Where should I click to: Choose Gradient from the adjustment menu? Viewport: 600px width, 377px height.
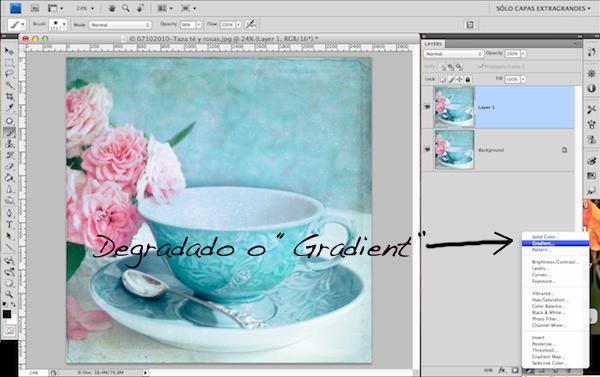555,243
